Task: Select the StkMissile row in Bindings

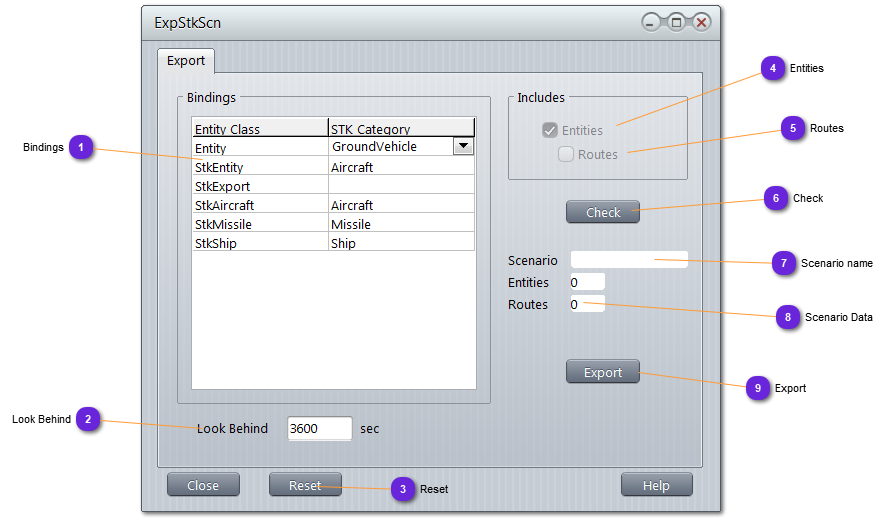Action: (x=260, y=224)
